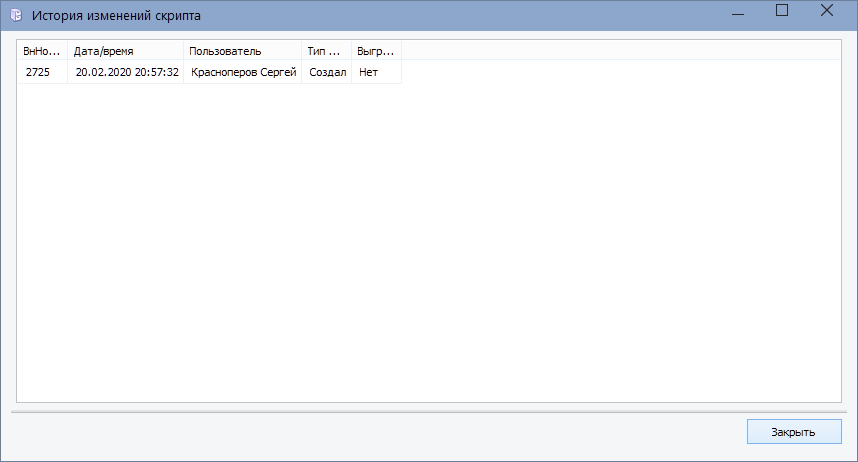Click the divider between Пользователь and Тип headers
The width and height of the screenshot is (858, 462).
(x=301, y=50)
